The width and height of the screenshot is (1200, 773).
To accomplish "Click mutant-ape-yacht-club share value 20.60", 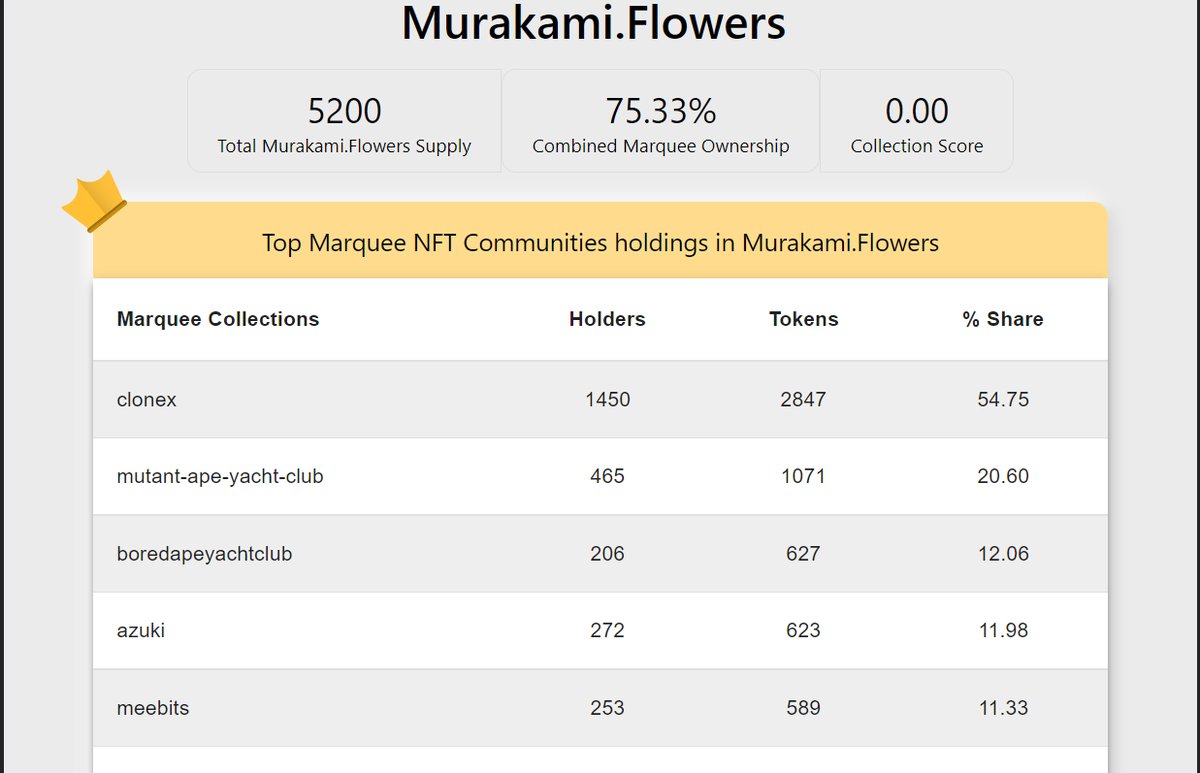I will (x=1003, y=476).
